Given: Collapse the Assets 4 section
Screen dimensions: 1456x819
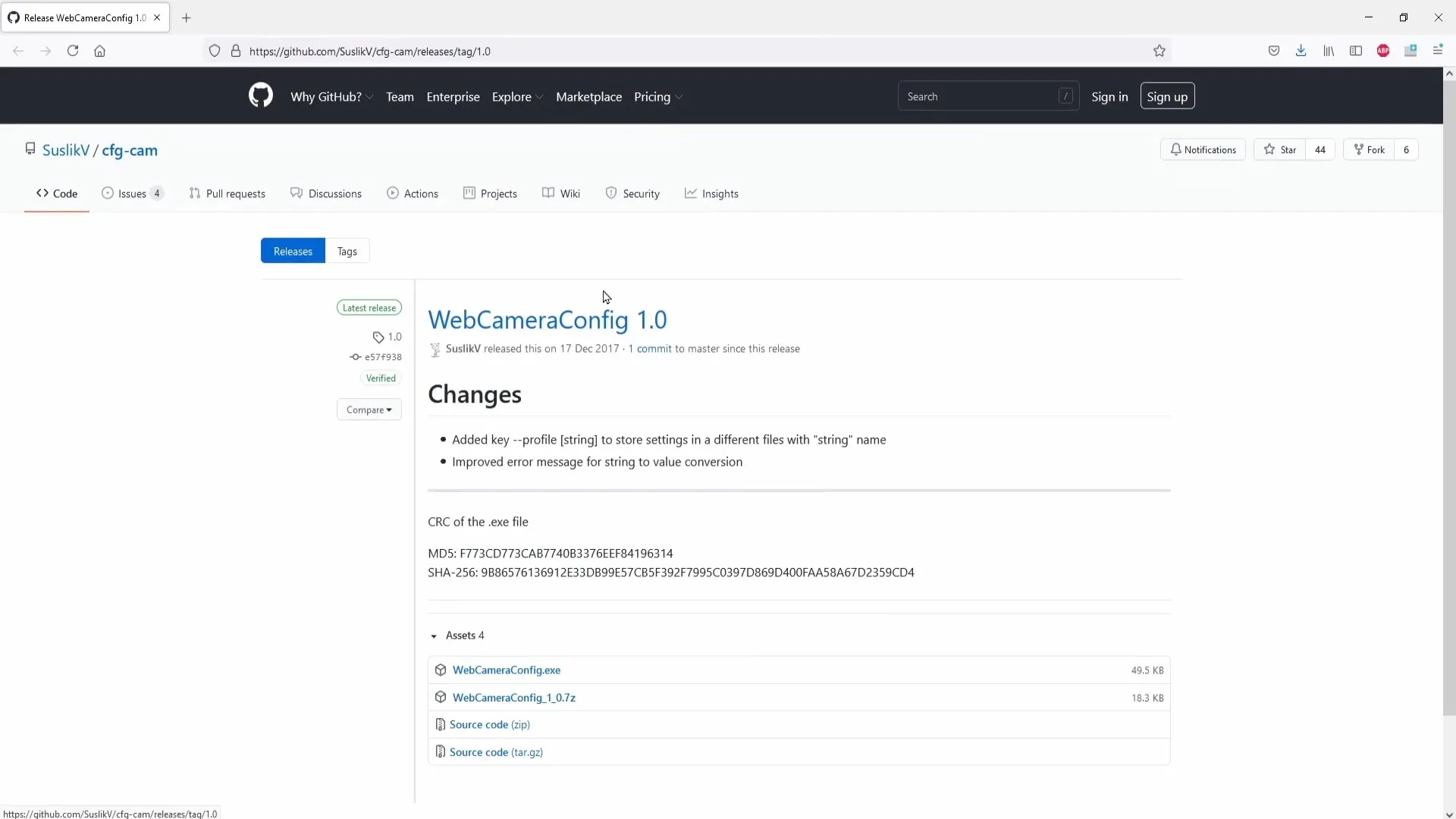Looking at the screenshot, I should click(457, 635).
